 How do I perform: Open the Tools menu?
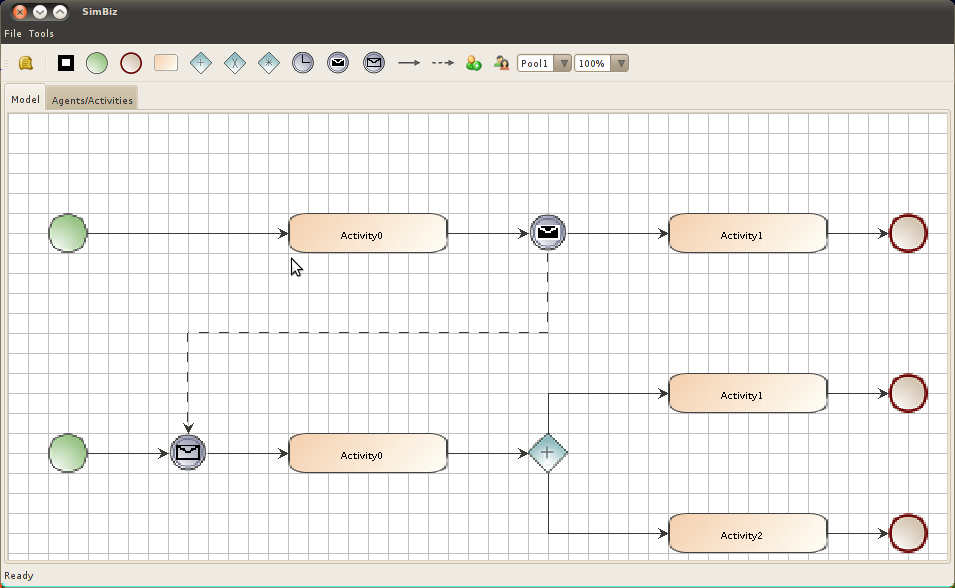[x=41, y=34]
